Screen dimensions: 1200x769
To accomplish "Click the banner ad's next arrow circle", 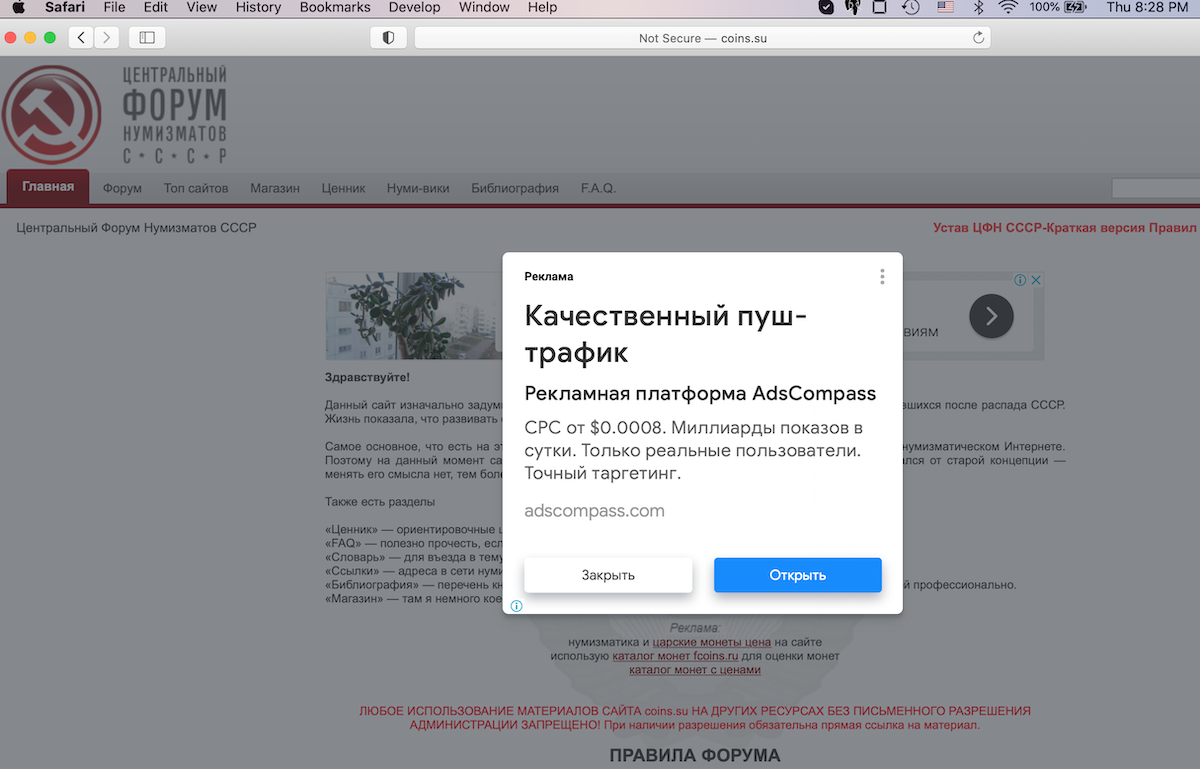I will (991, 317).
